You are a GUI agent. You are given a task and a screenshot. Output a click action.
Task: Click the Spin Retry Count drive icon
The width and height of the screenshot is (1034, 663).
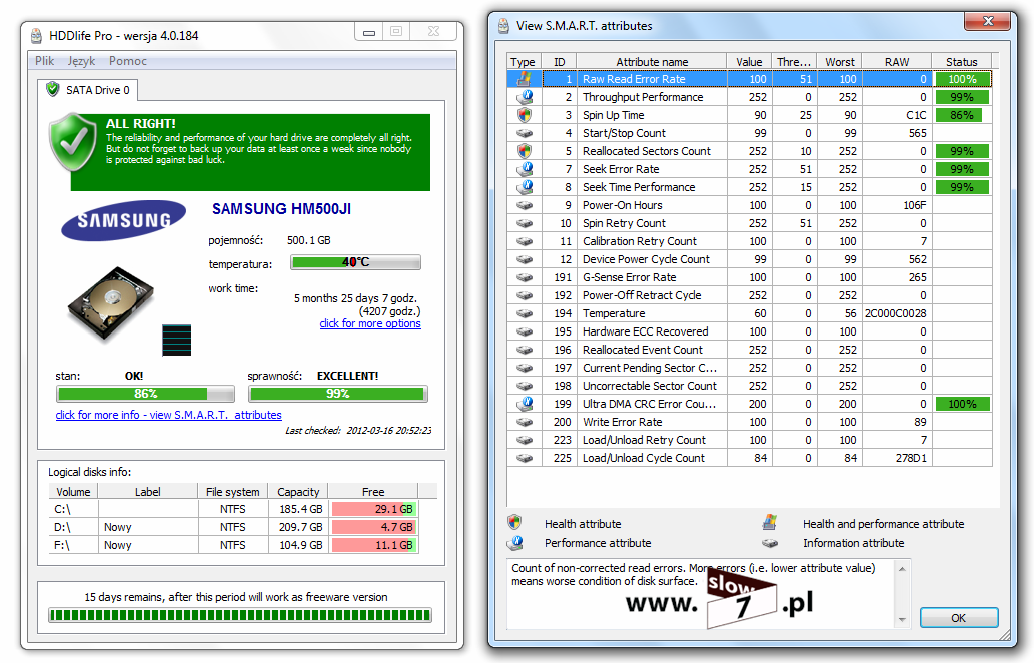pyautogui.click(x=525, y=223)
